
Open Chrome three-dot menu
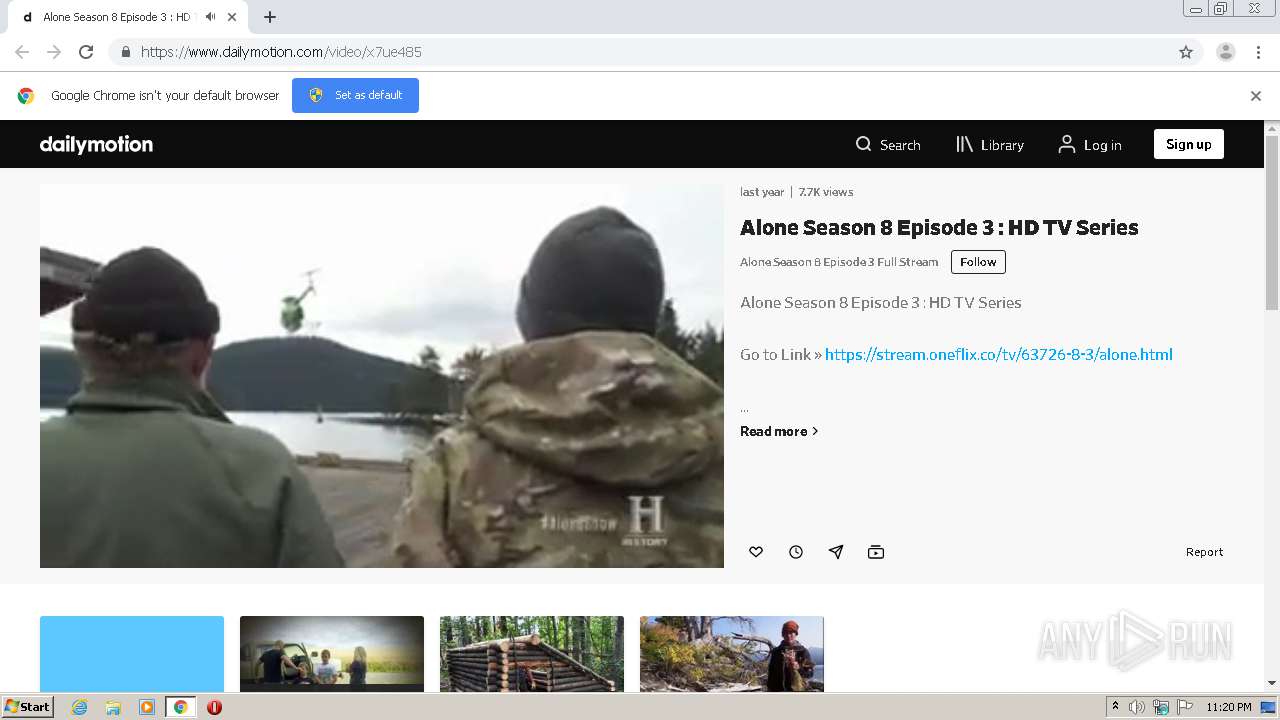1259,52
